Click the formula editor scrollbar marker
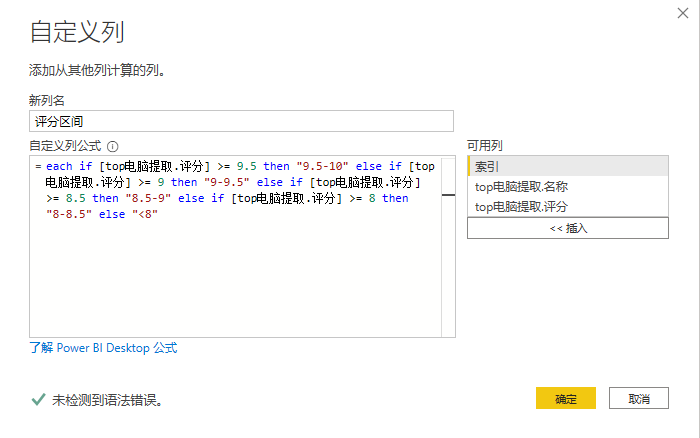Screen dimensions: 700x438 448,195
